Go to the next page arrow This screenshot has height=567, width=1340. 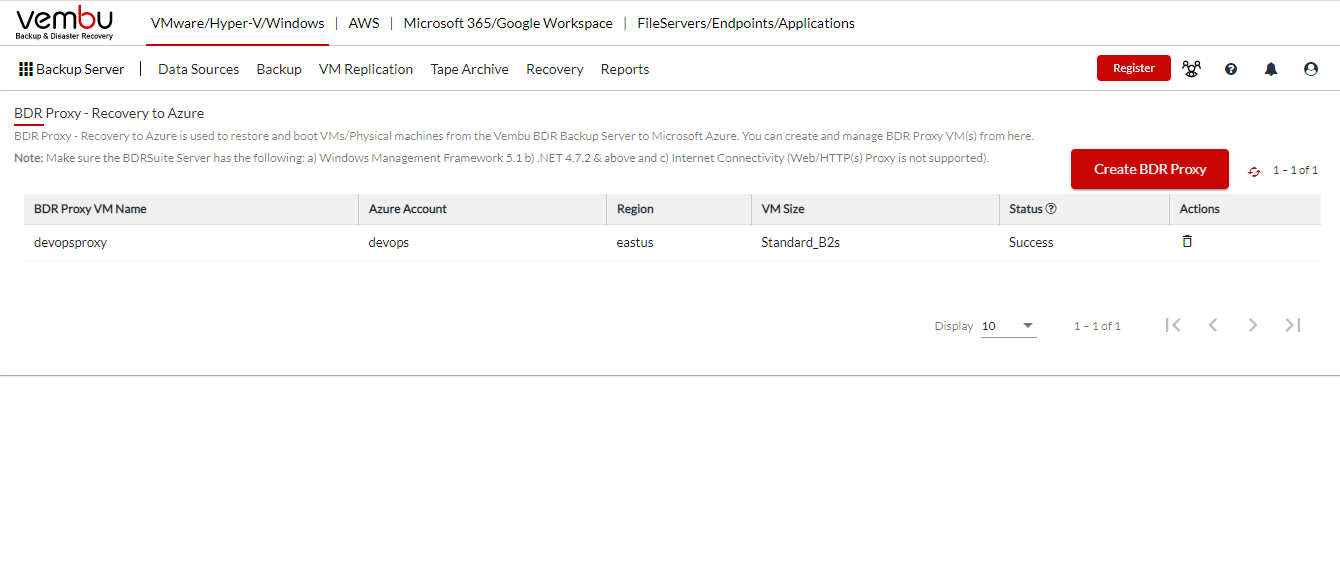tap(1253, 325)
